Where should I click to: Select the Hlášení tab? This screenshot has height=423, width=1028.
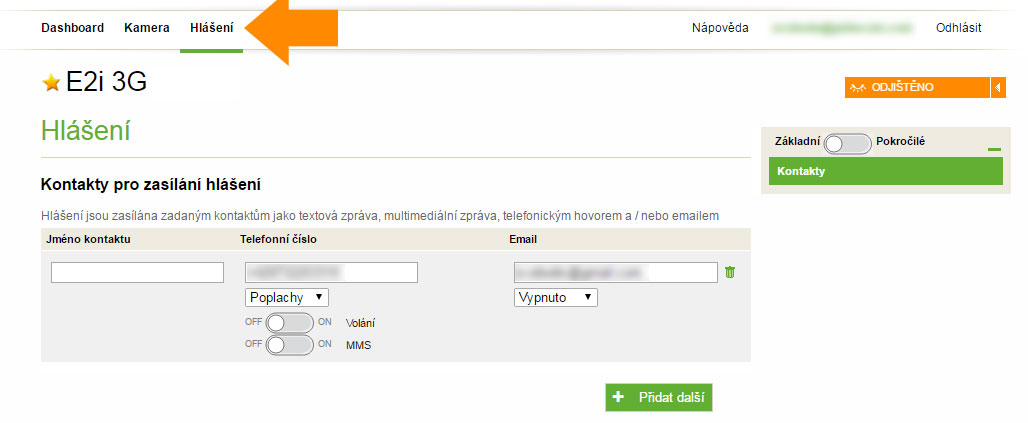coord(212,27)
